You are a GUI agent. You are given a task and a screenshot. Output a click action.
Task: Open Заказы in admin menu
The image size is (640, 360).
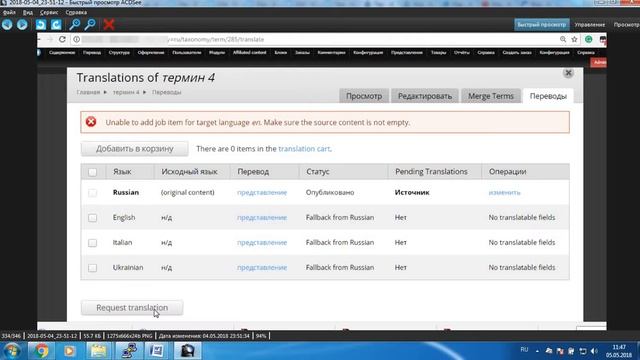(302, 53)
